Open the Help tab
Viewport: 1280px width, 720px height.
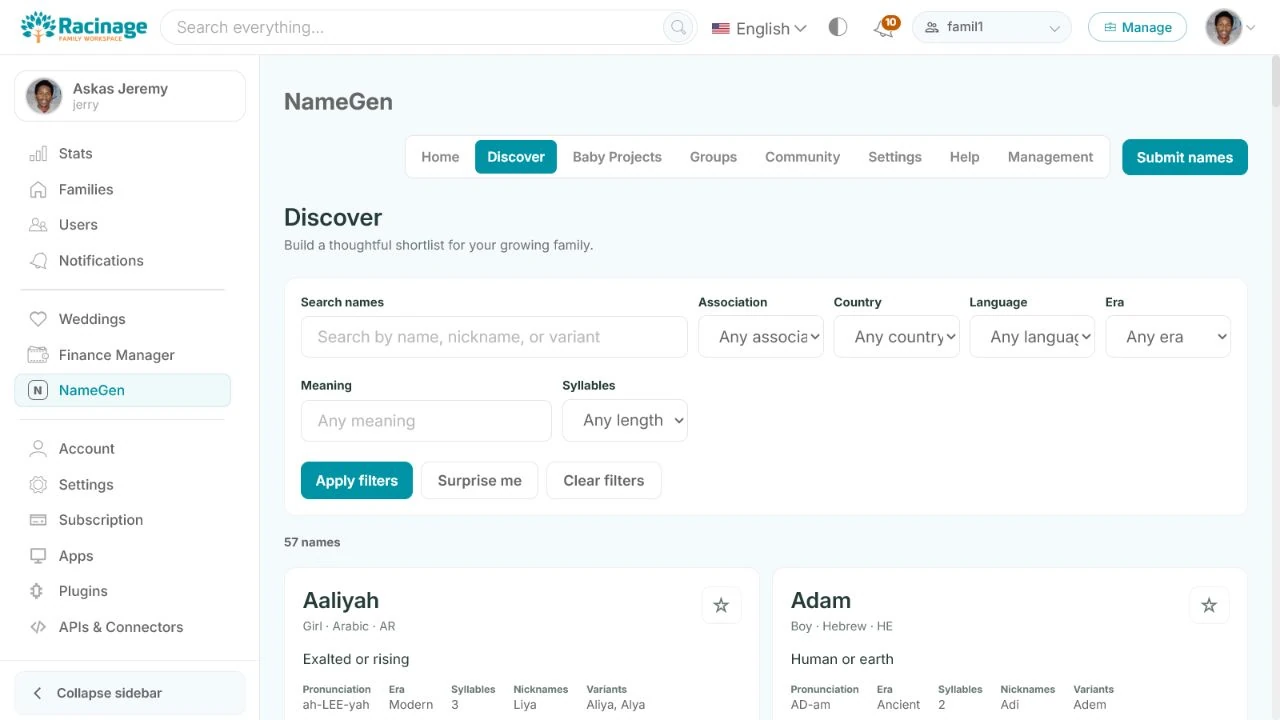point(964,157)
